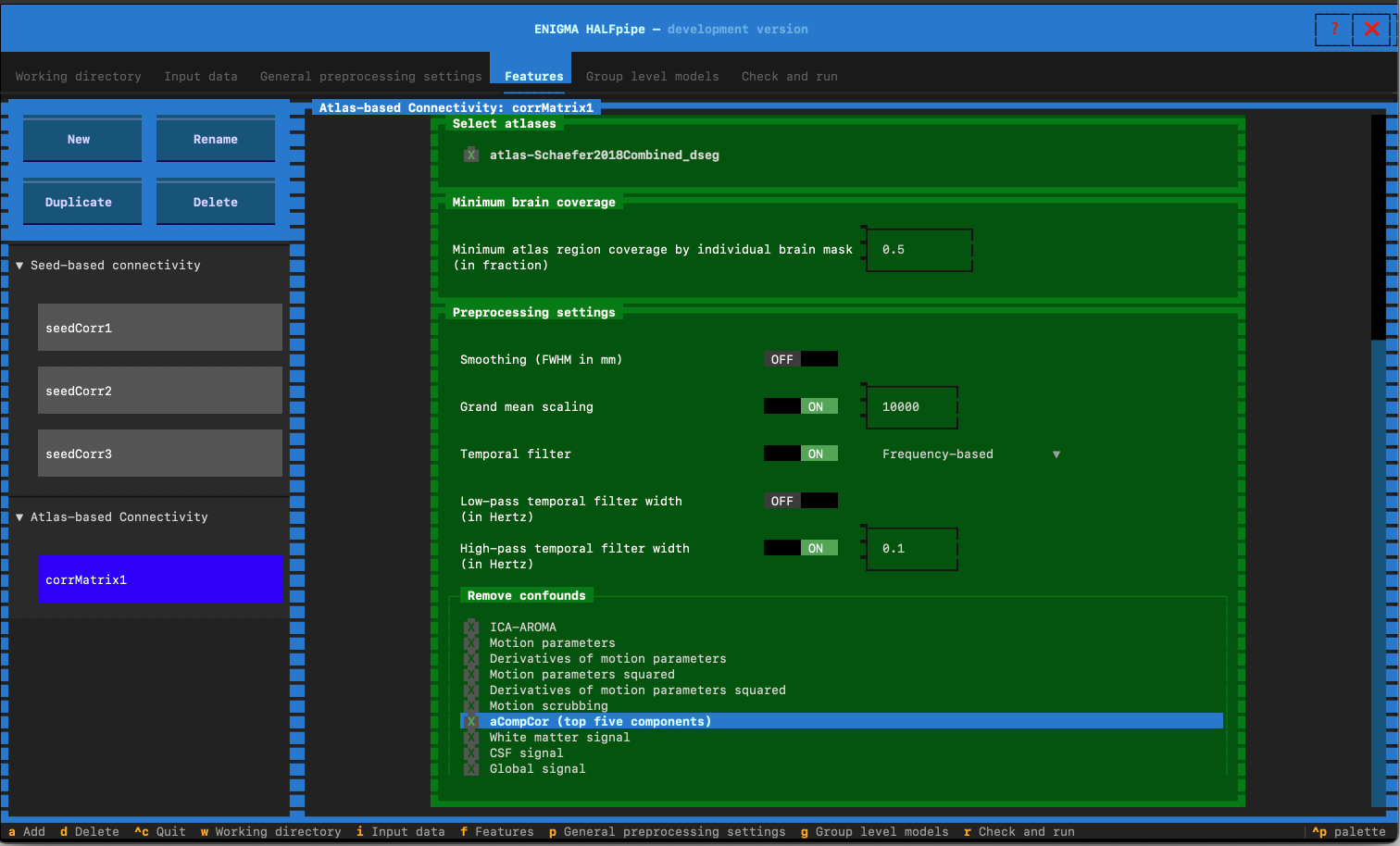
Task: Toggle Derivatives of motion parameters checkbox
Action: (471, 659)
